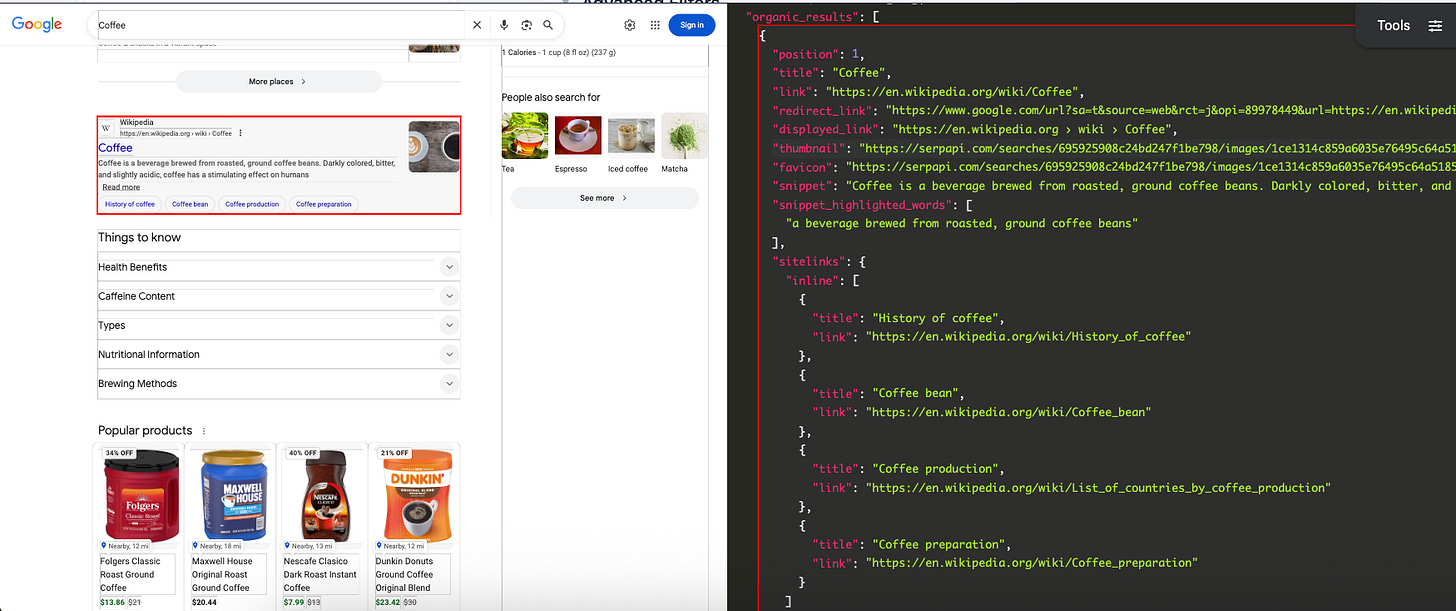
Task: Click the sliders icon beside Tools
Action: (1435, 26)
